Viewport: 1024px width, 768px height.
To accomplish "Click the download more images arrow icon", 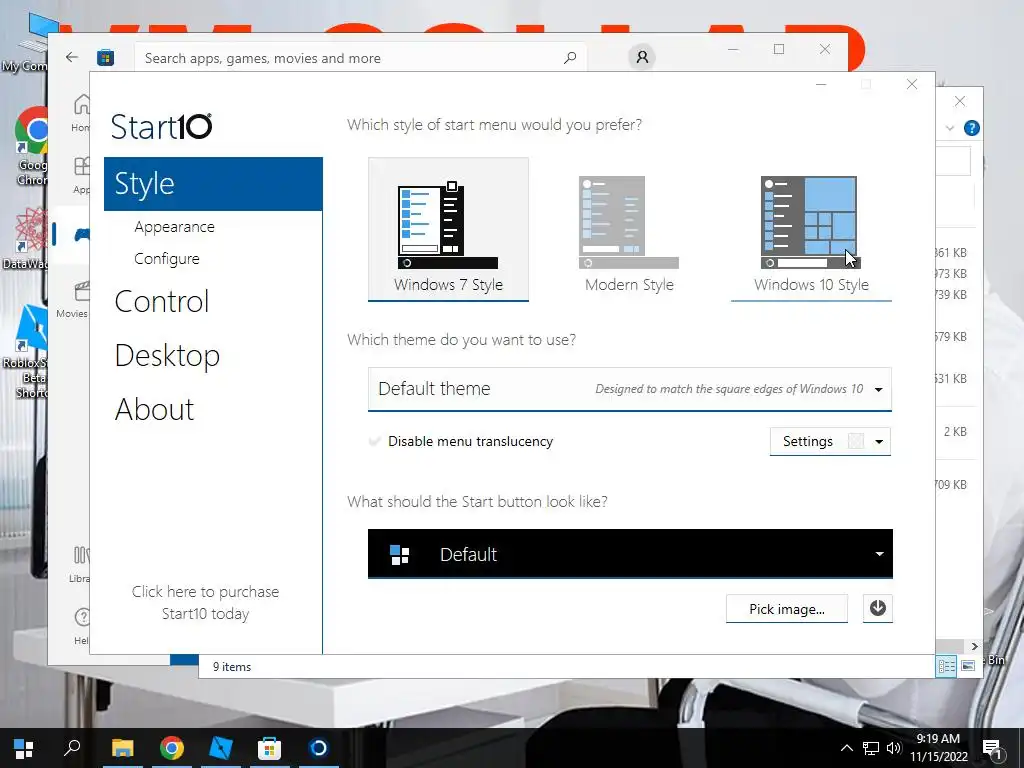I will pyautogui.click(x=878, y=609).
